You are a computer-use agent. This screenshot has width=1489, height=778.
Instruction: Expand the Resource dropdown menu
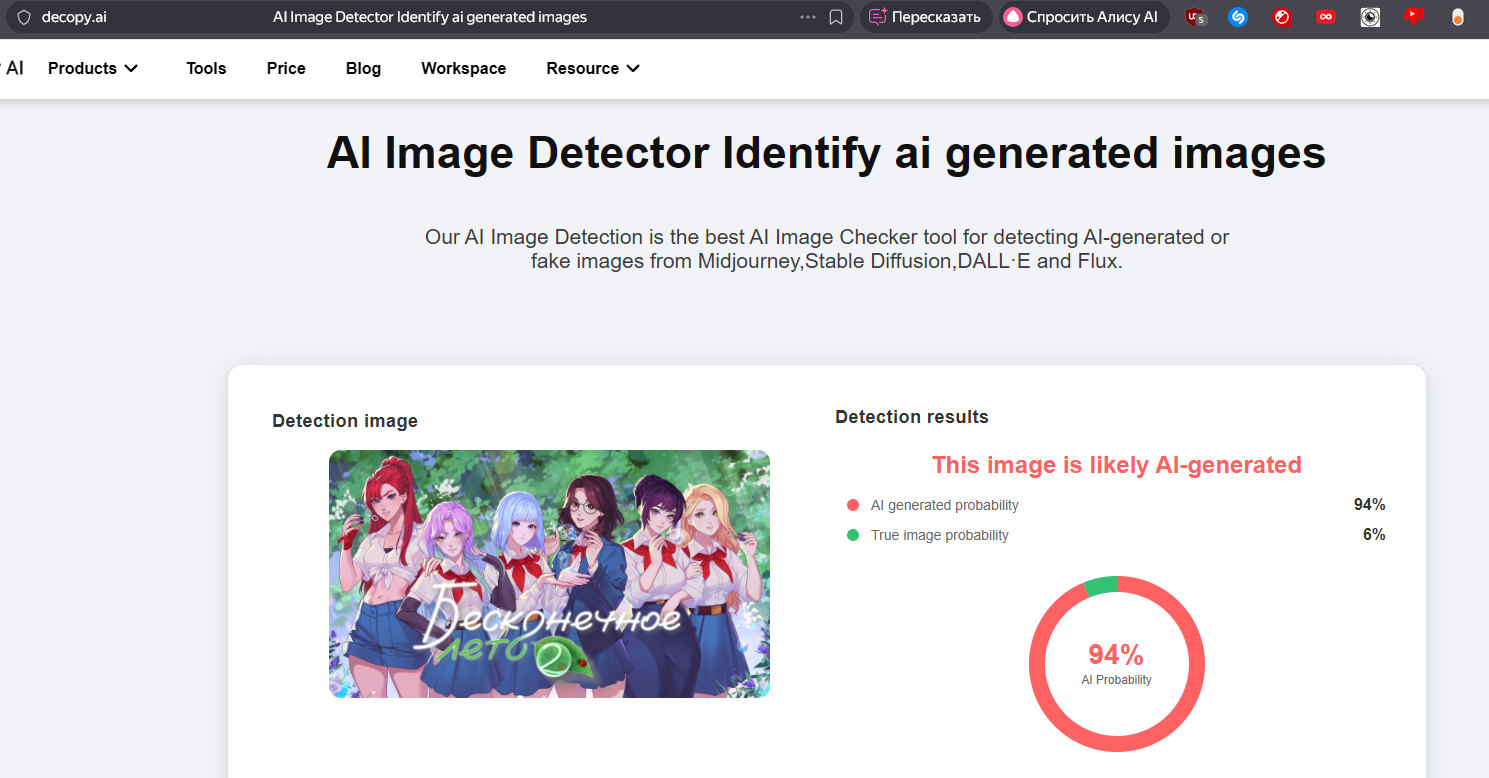coord(593,68)
